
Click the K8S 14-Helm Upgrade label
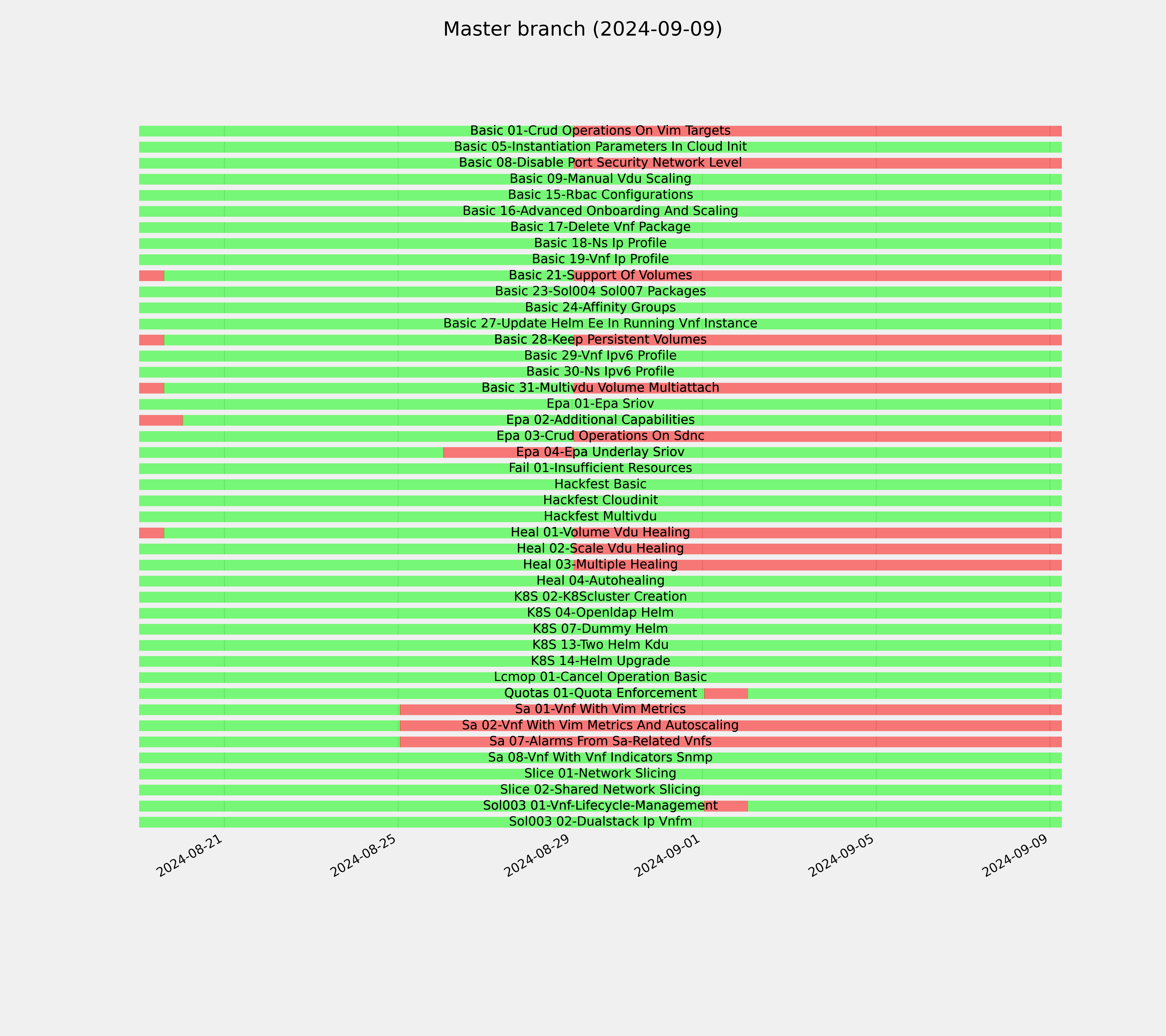600,661
